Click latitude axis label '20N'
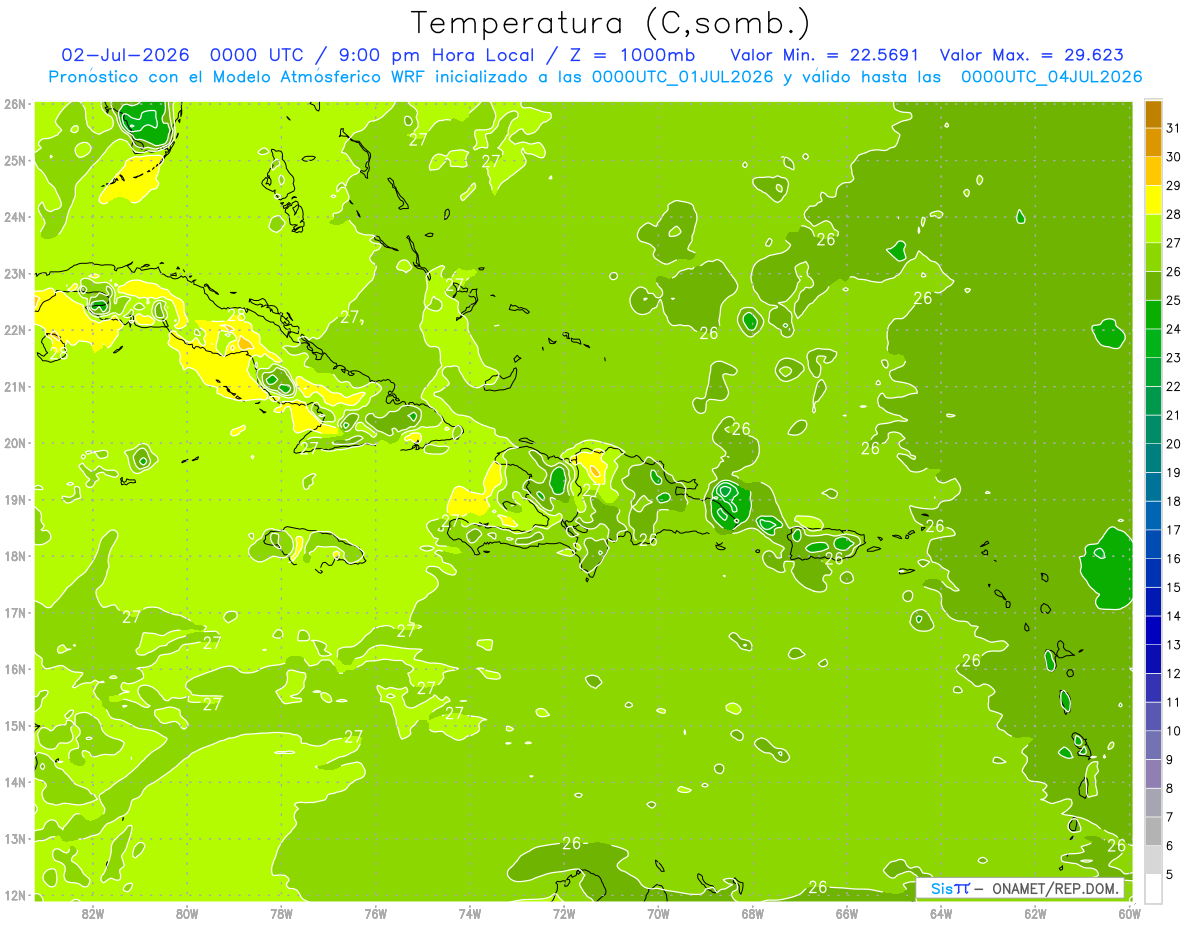The width and height of the screenshot is (1200, 927). [15, 443]
